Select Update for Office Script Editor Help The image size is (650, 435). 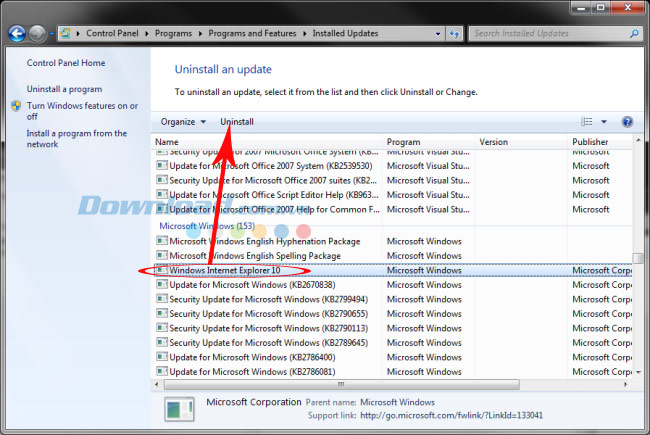[274, 195]
